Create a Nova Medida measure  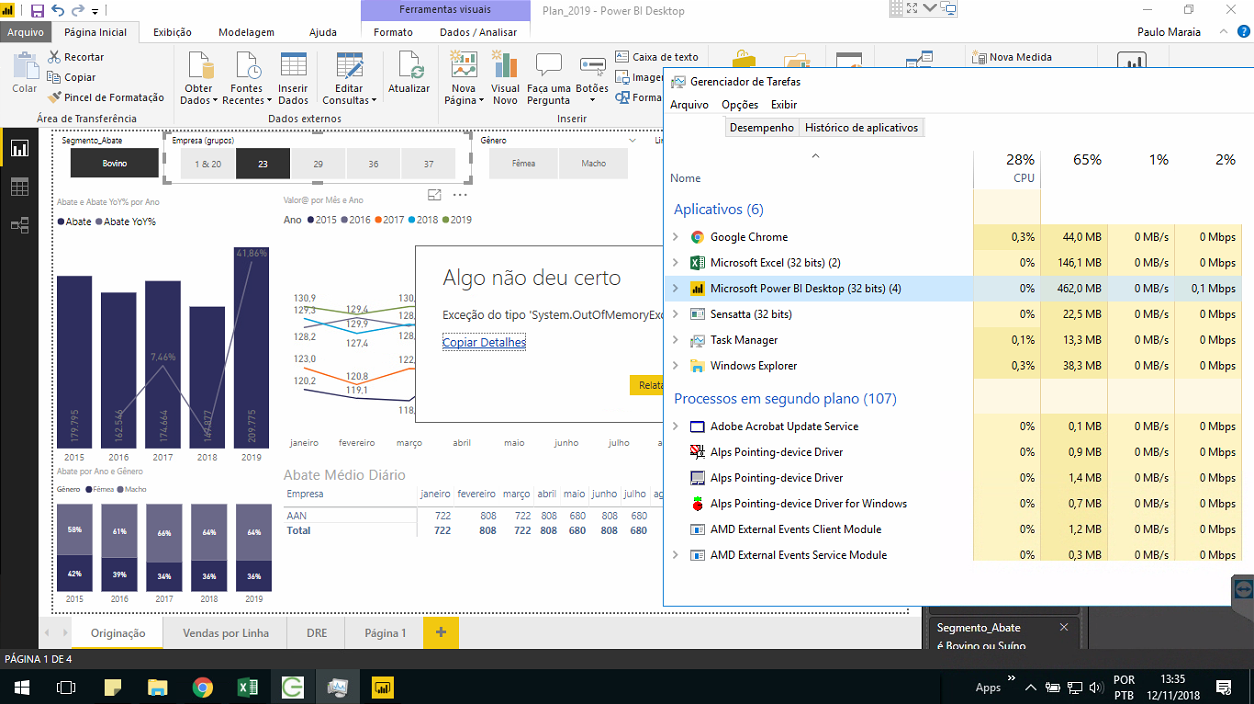pyautogui.click(x=1012, y=57)
